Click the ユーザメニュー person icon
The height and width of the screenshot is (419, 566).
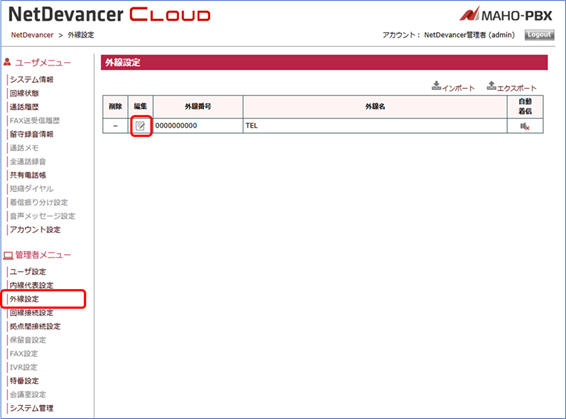[x=7, y=62]
